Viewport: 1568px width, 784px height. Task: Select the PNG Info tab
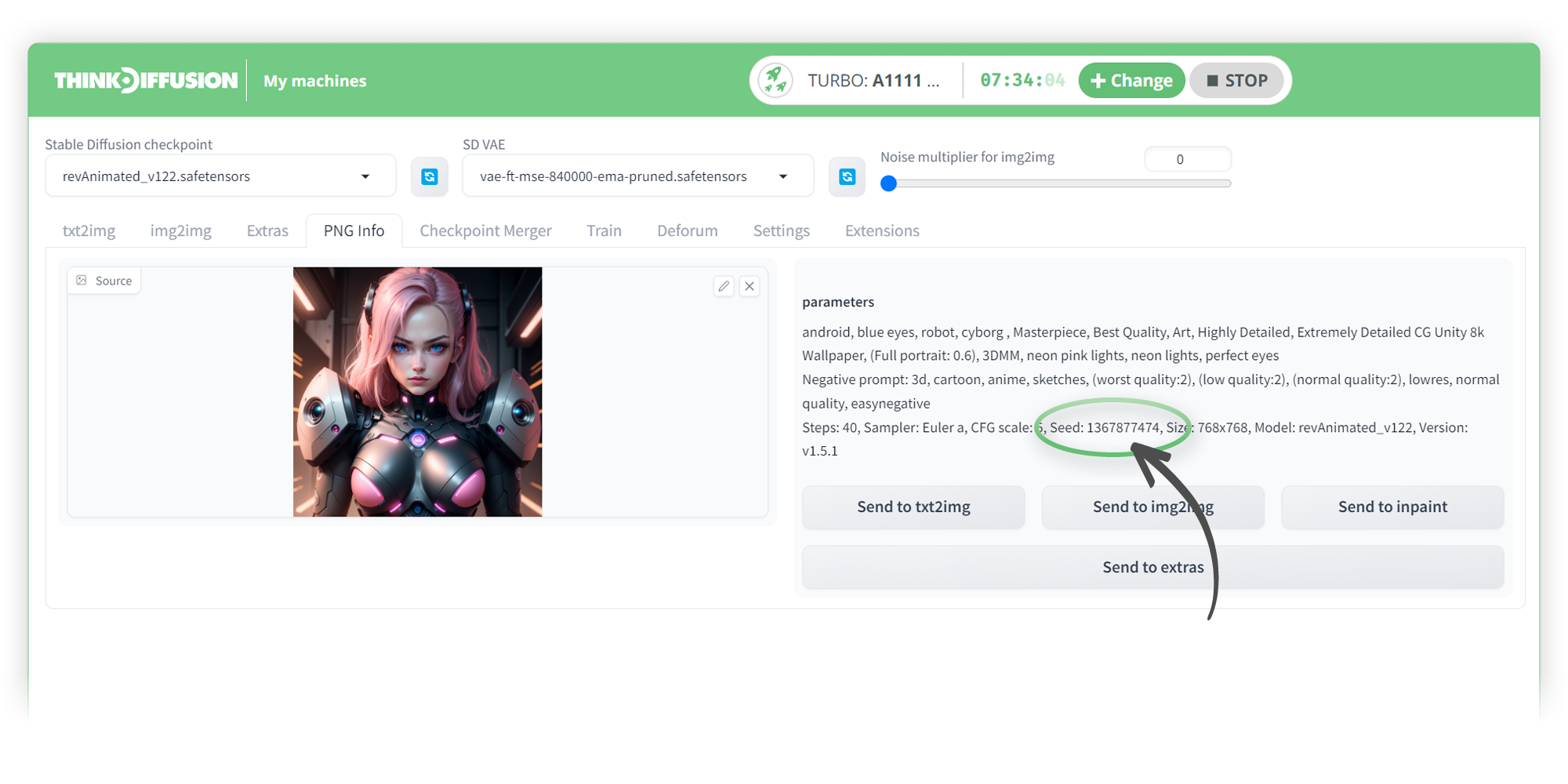point(354,230)
